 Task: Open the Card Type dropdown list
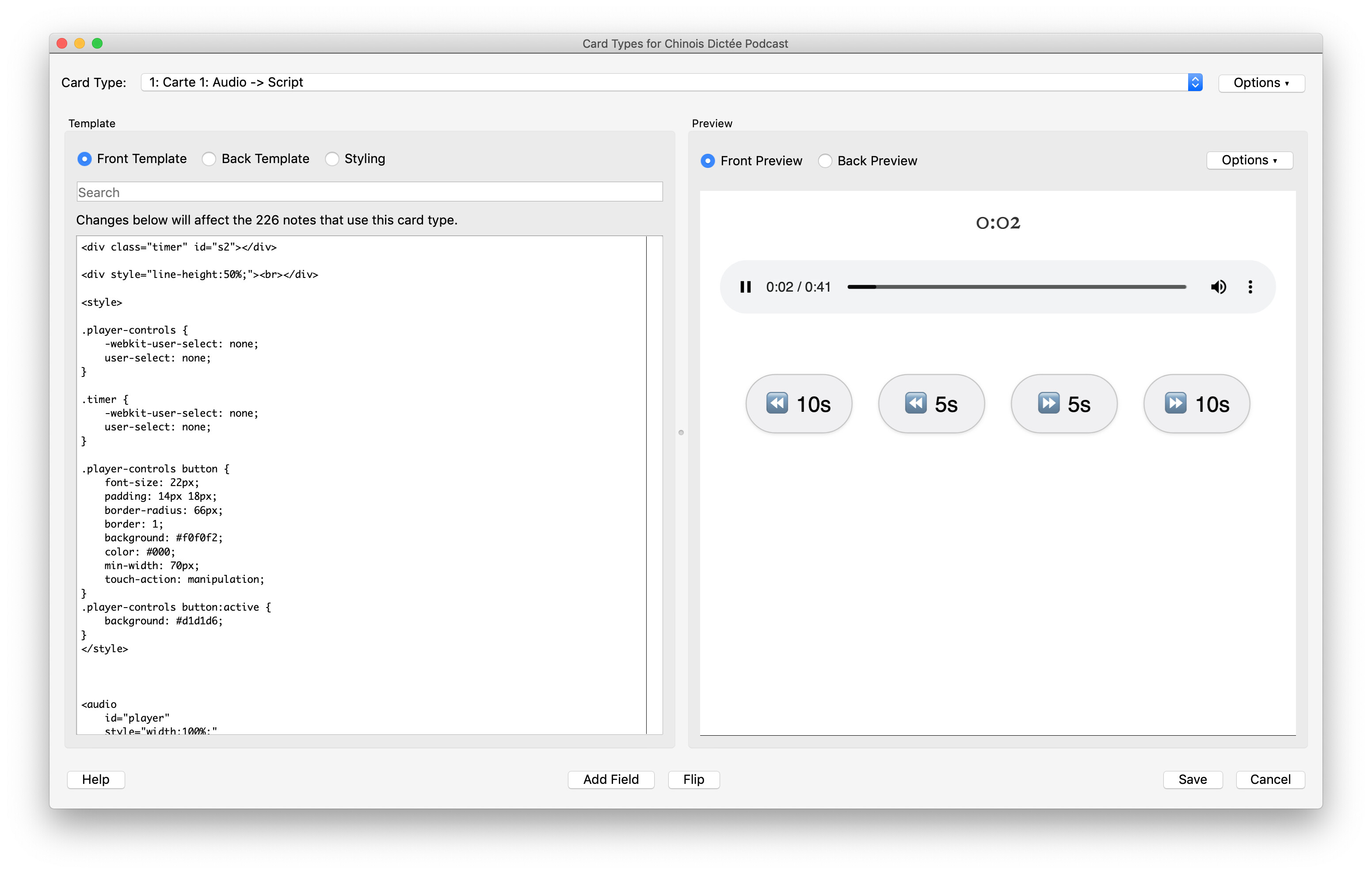1195,83
